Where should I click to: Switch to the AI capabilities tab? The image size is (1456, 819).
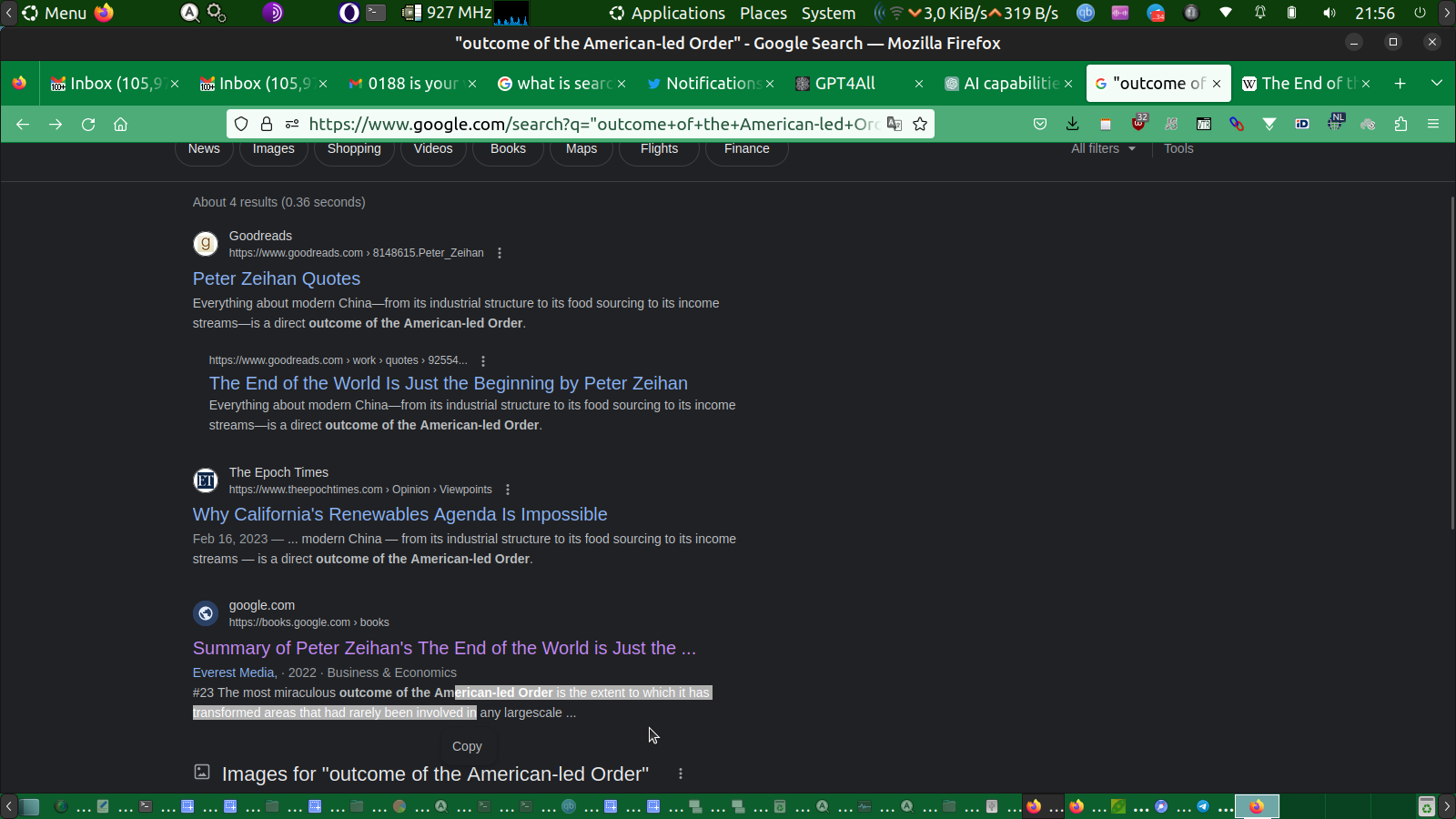(x=1001, y=83)
